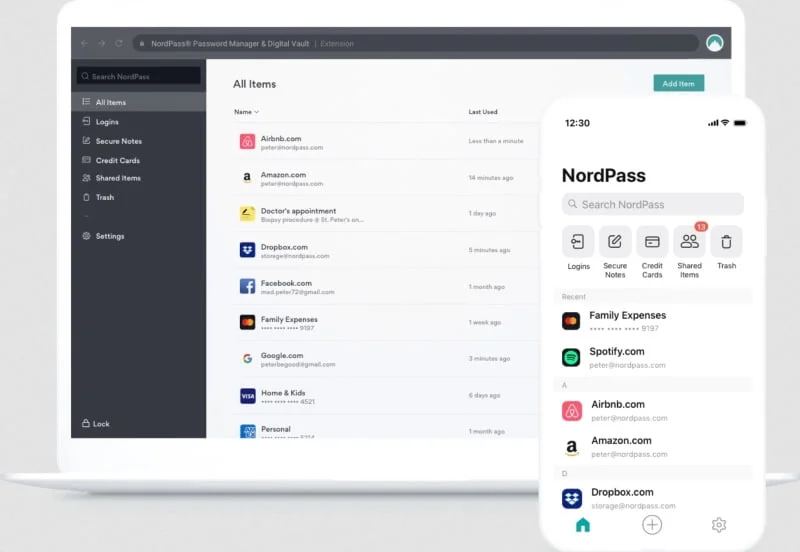Open the Facebook.com entry
Image resolution: width=800 pixels, height=552 pixels.
pyautogui.click(x=387, y=286)
